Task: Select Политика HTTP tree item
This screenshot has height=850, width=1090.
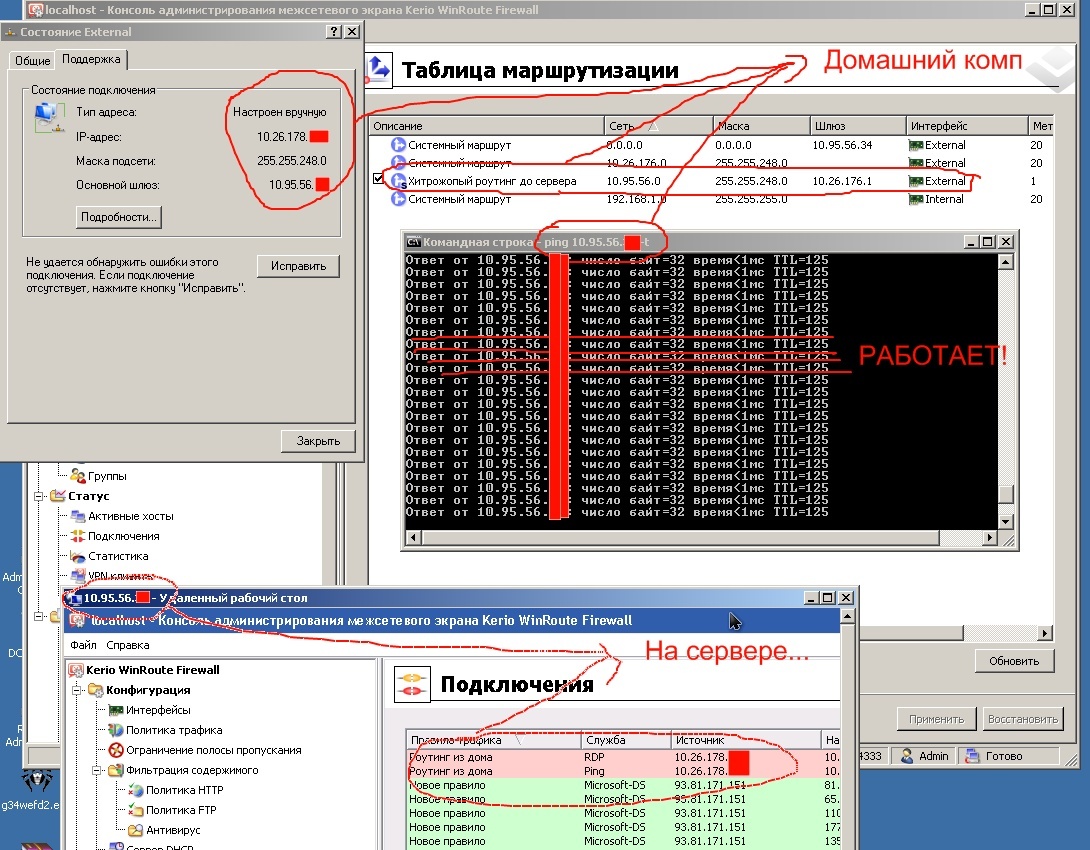Action: (x=184, y=790)
